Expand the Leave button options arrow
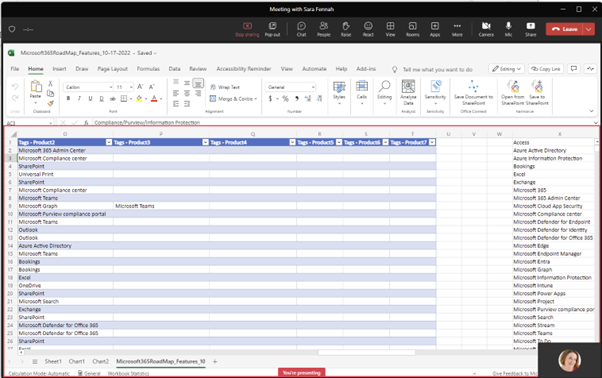This screenshot has width=602, height=378. 589,29
